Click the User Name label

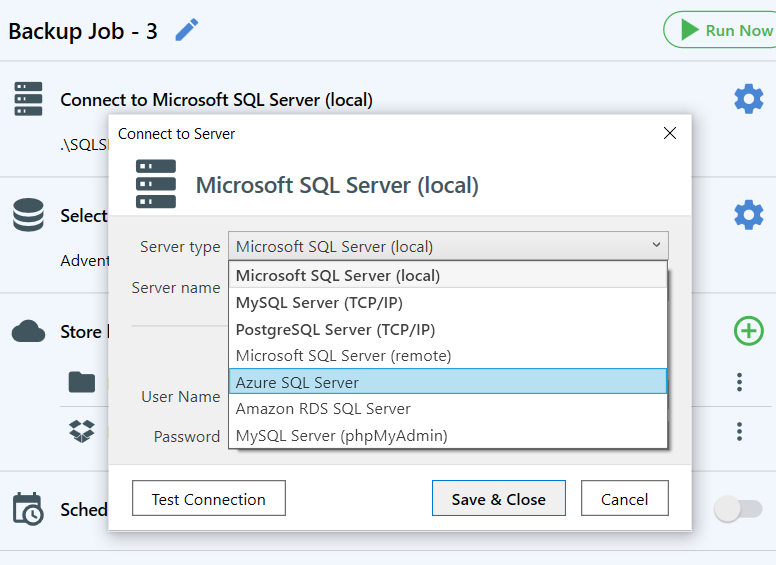[181, 396]
